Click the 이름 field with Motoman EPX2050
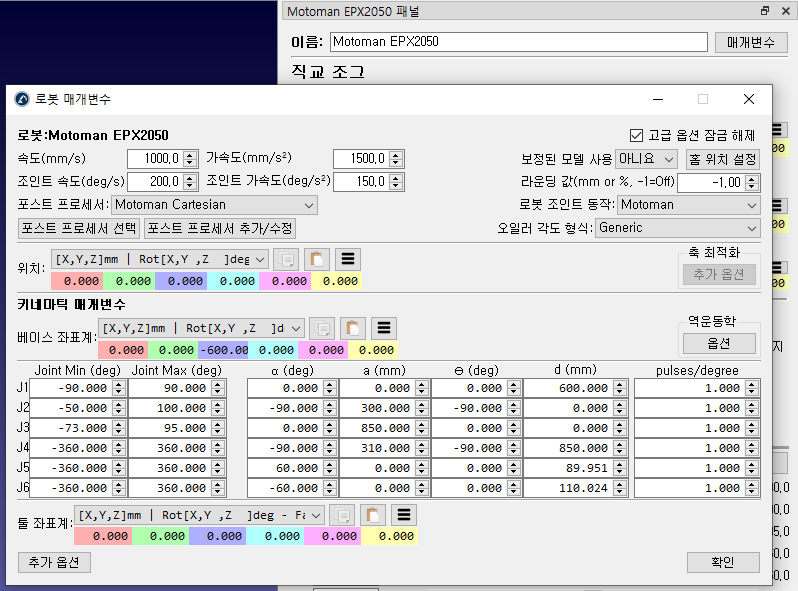 tap(519, 42)
